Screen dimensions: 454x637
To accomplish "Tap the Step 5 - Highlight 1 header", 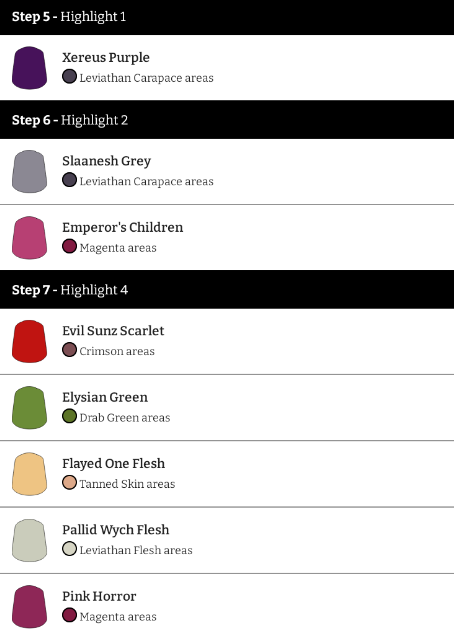I will click(227, 17).
